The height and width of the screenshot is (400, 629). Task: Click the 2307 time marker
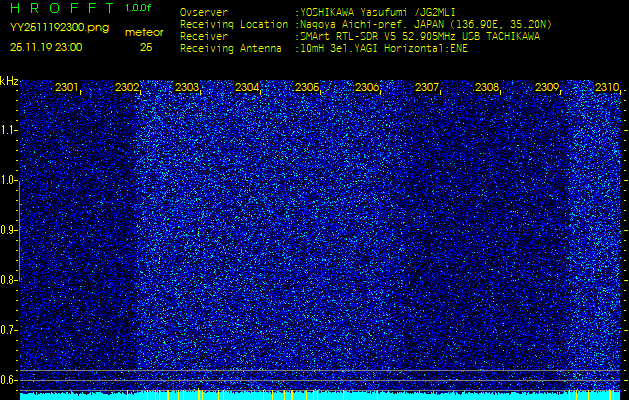pos(427,87)
